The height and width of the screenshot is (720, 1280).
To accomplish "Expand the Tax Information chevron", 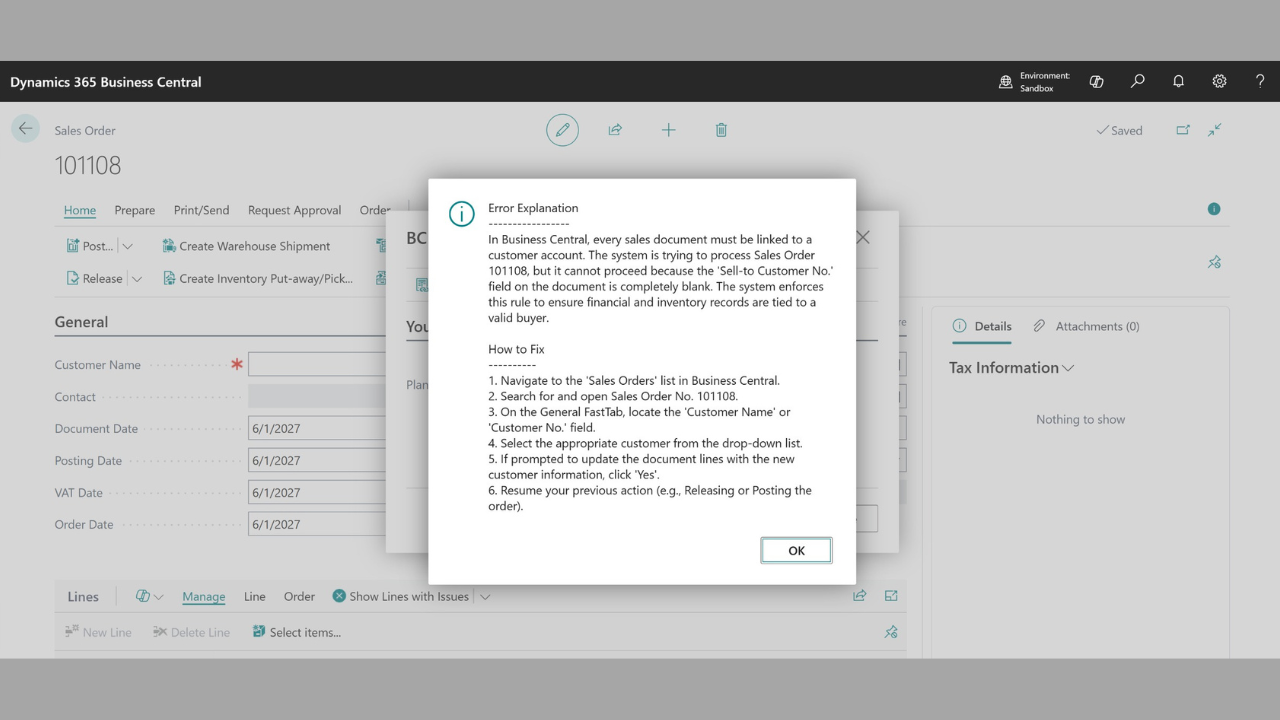I will tap(1069, 368).
